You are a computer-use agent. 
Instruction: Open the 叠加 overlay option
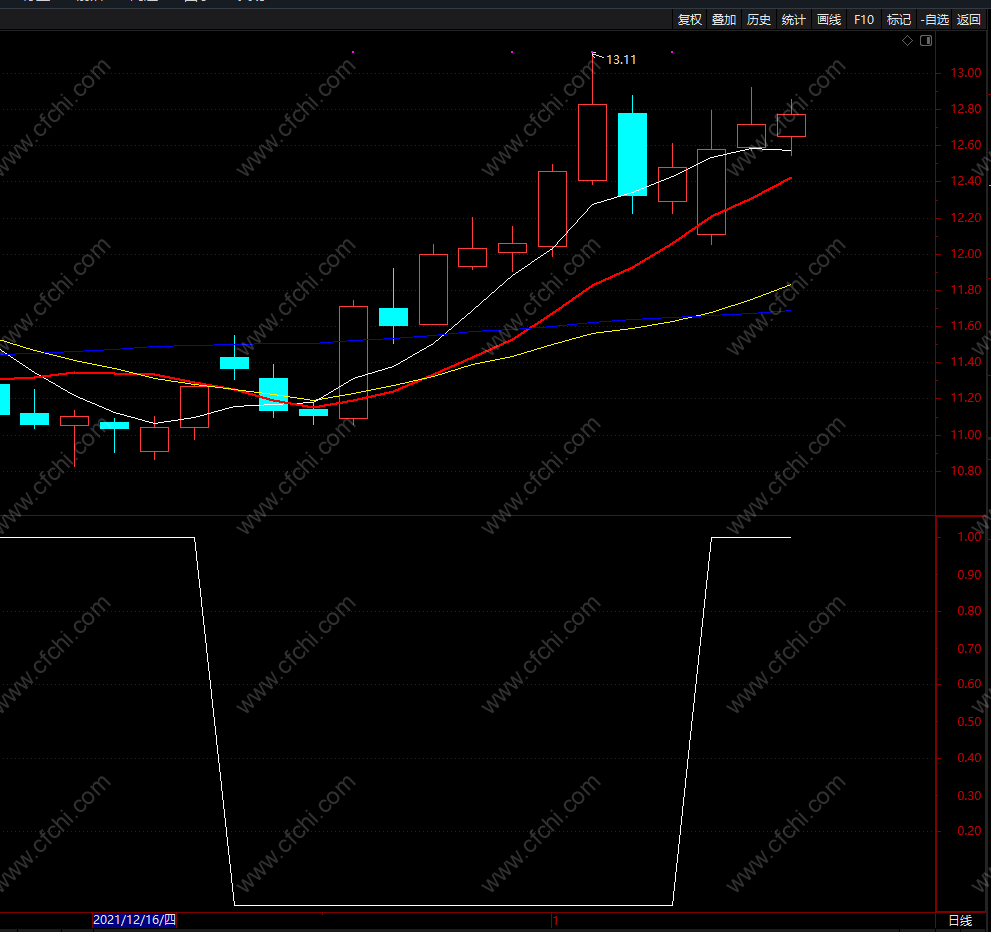[724, 20]
